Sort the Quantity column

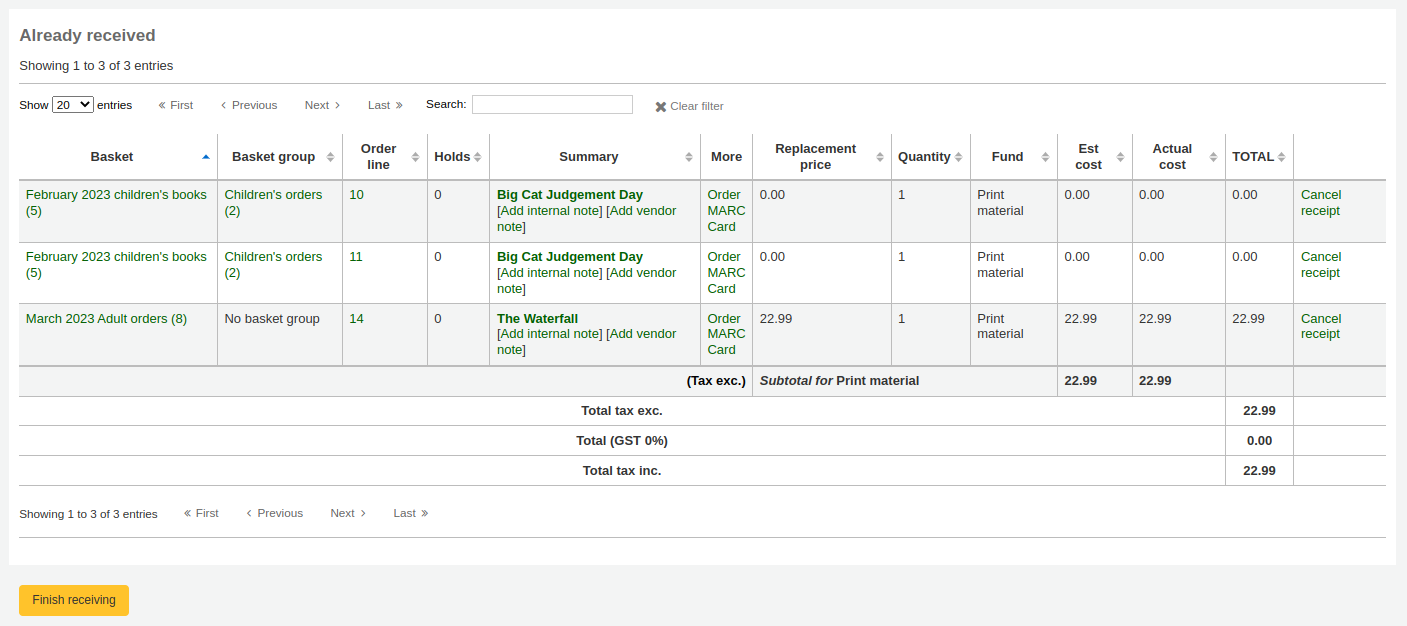pyautogui.click(x=958, y=156)
